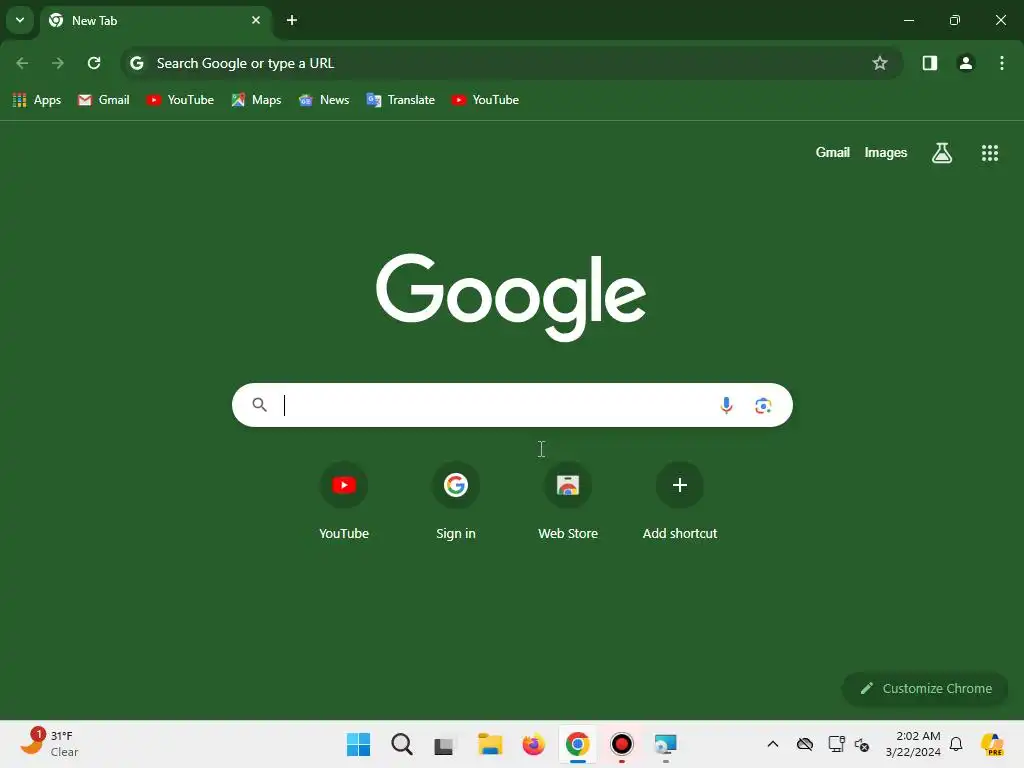Open the YouTube bookmark after Translate
This screenshot has height=768, width=1024.
tap(485, 100)
